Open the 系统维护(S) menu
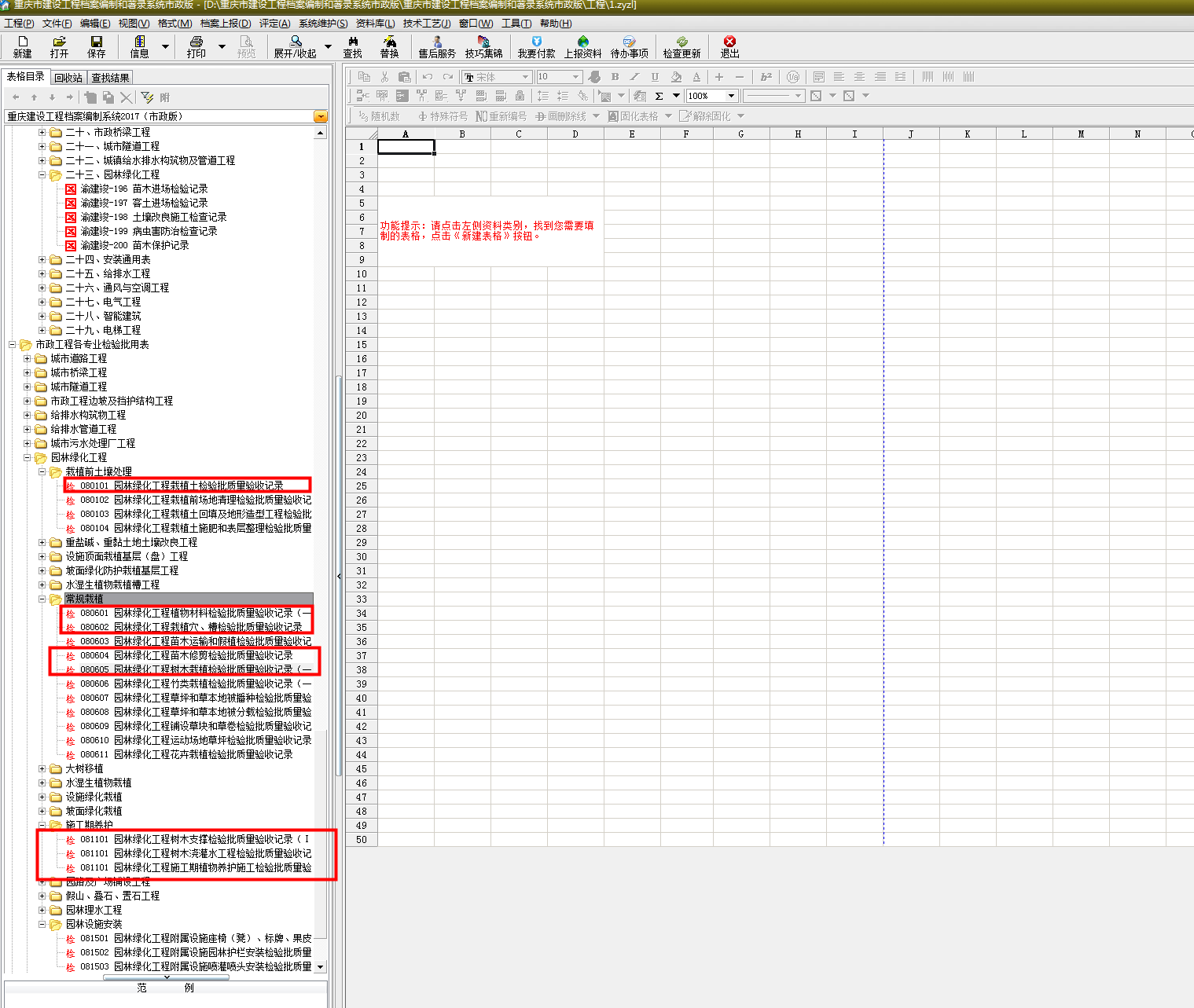 pos(323,24)
